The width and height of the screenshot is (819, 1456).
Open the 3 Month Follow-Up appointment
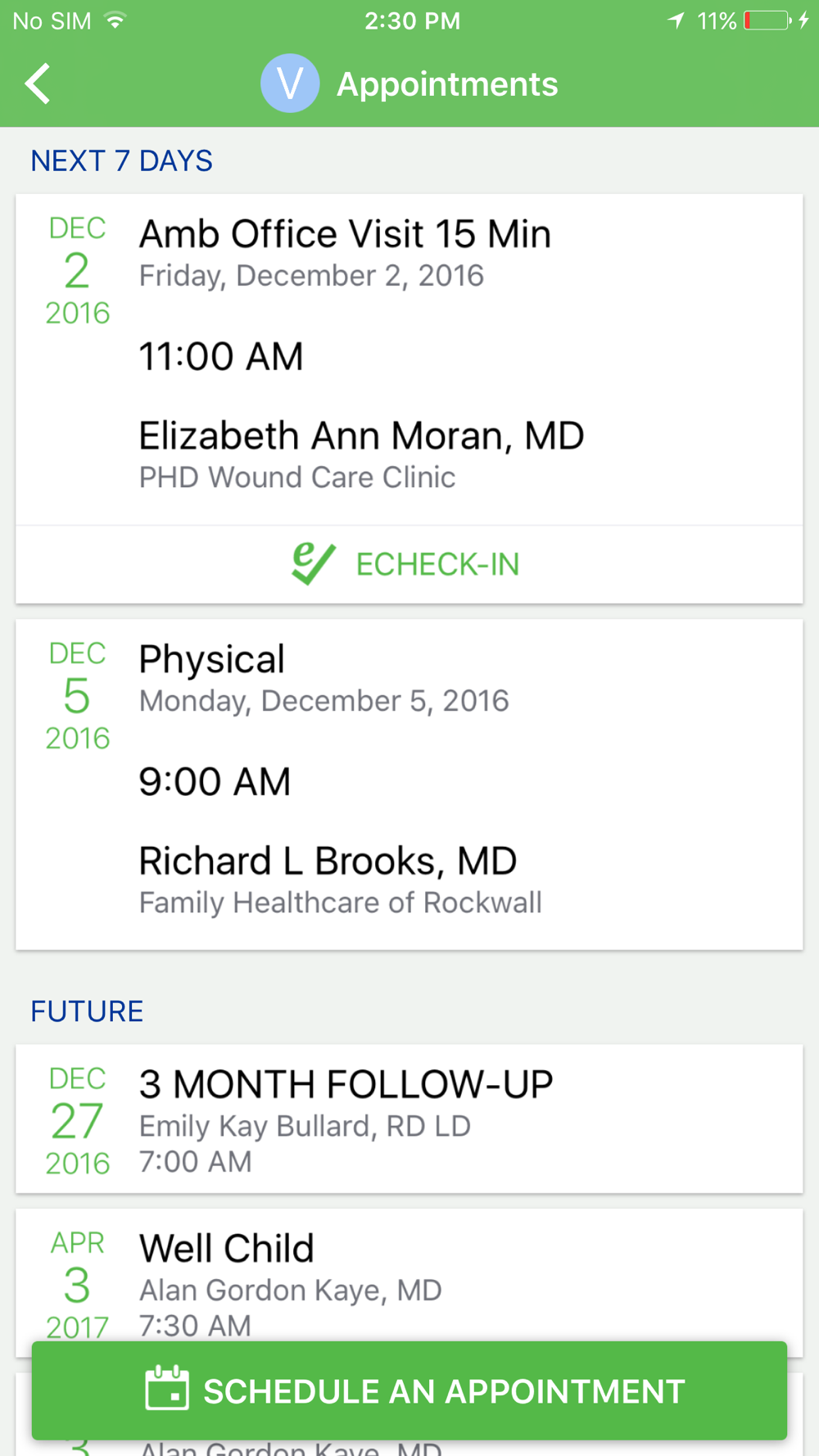[409, 1119]
